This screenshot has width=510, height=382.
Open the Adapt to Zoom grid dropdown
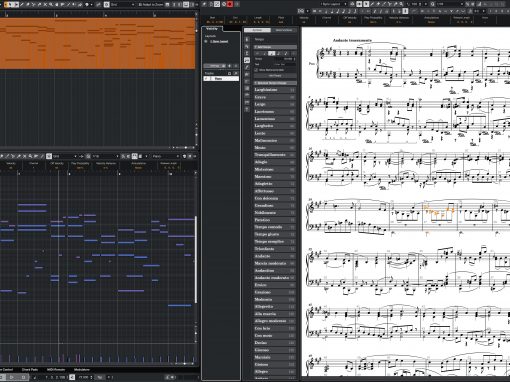click(151, 5)
